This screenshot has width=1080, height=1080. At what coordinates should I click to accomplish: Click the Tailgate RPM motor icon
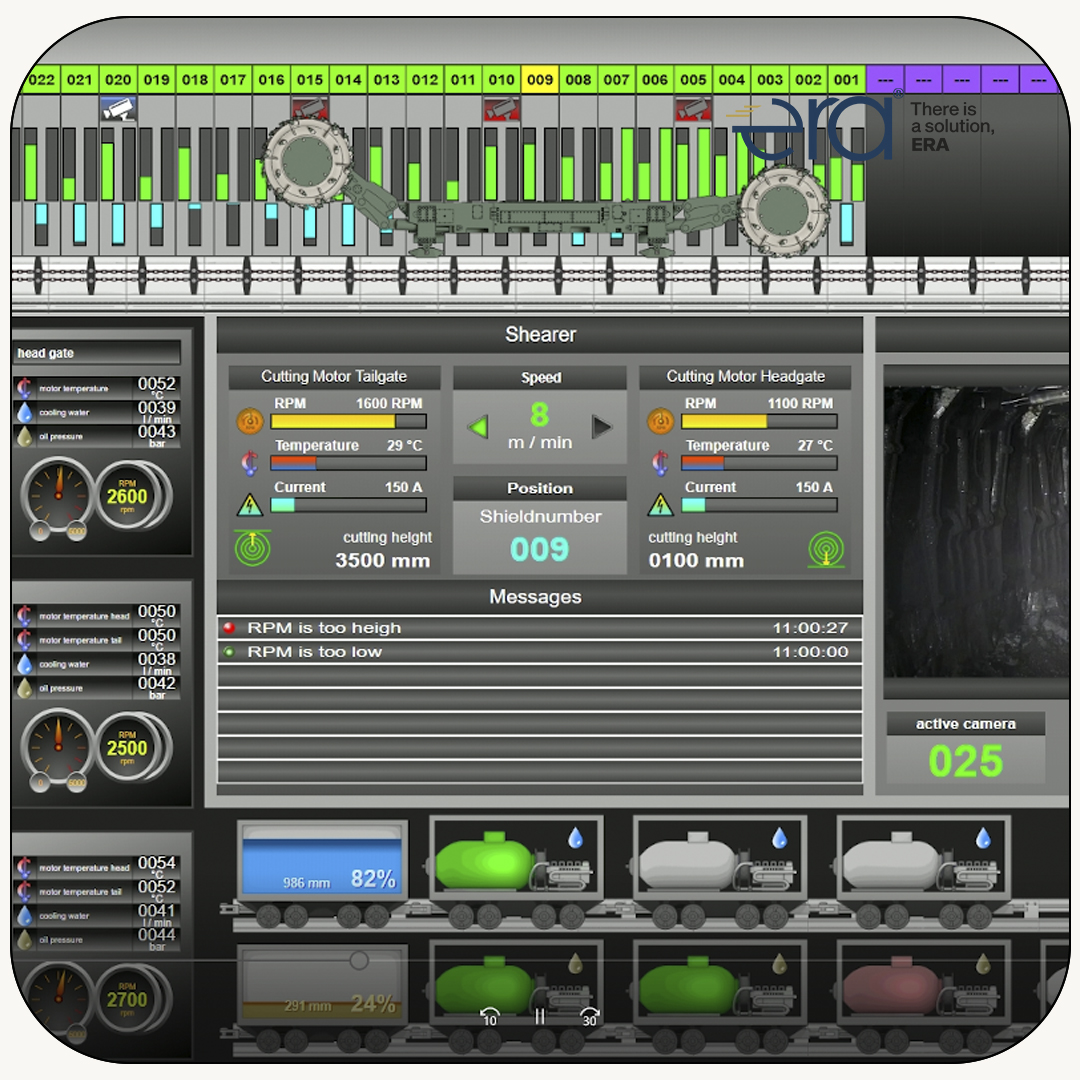(248, 420)
